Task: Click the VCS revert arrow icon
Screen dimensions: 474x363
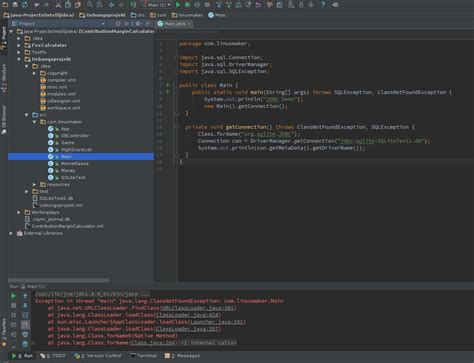Action: [258, 5]
